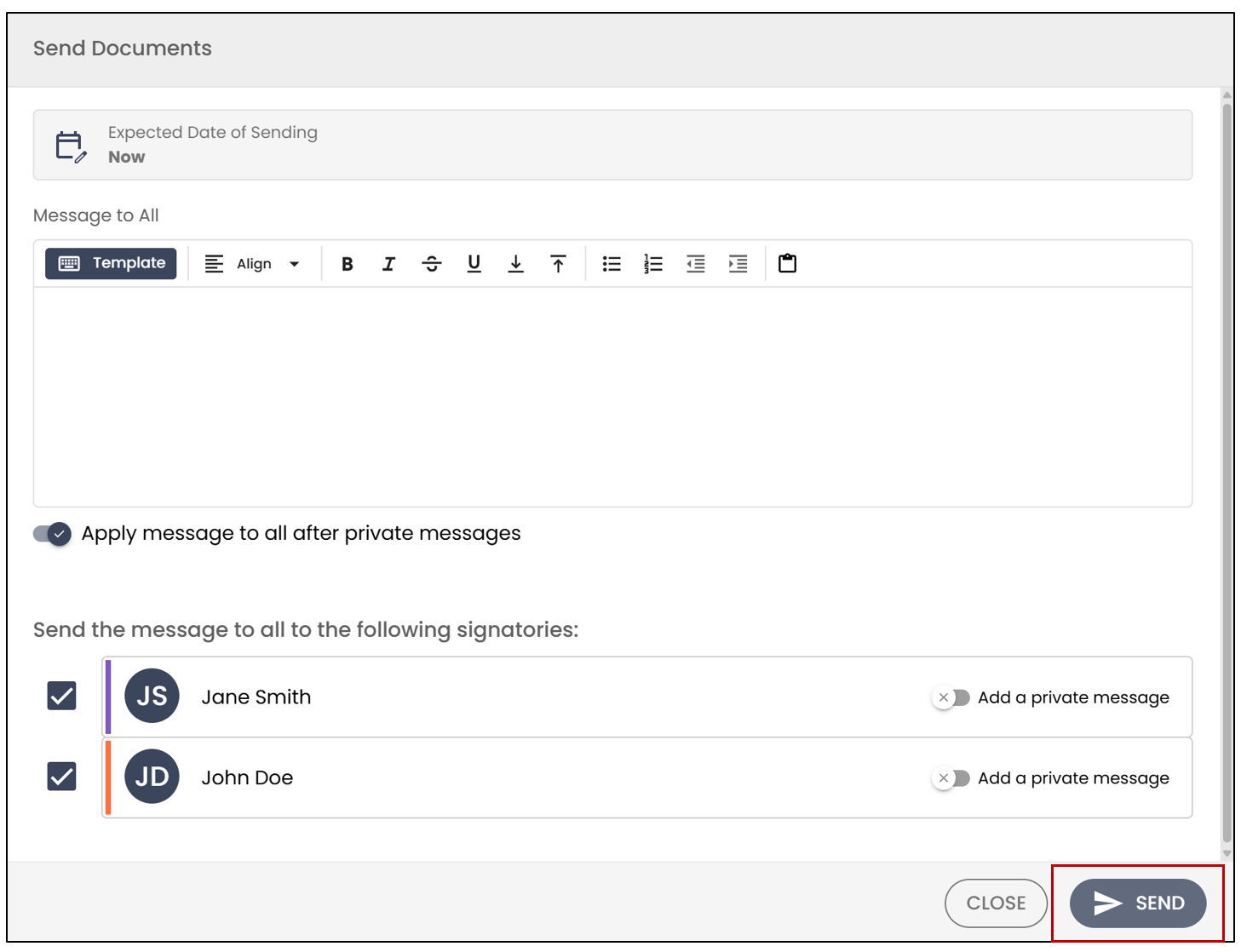Apply strikethrough formatting to message
1241x952 pixels.
coord(432,264)
